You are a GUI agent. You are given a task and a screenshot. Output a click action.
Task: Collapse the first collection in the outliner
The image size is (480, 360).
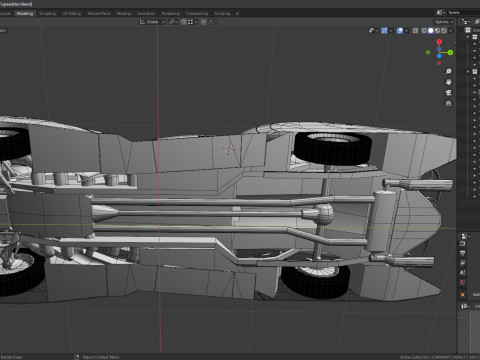click(x=468, y=37)
